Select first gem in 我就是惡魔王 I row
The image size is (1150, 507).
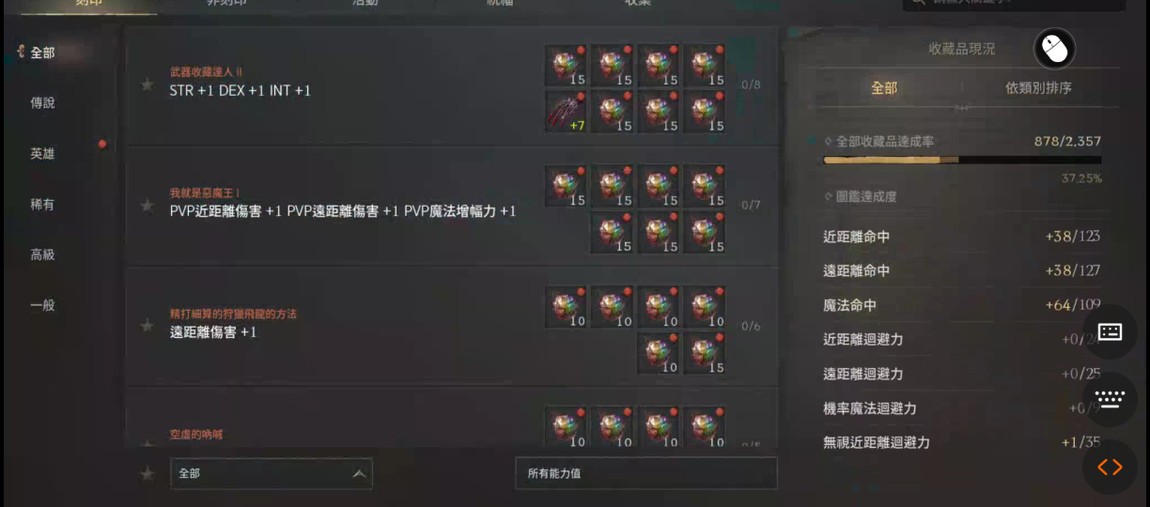pos(565,186)
